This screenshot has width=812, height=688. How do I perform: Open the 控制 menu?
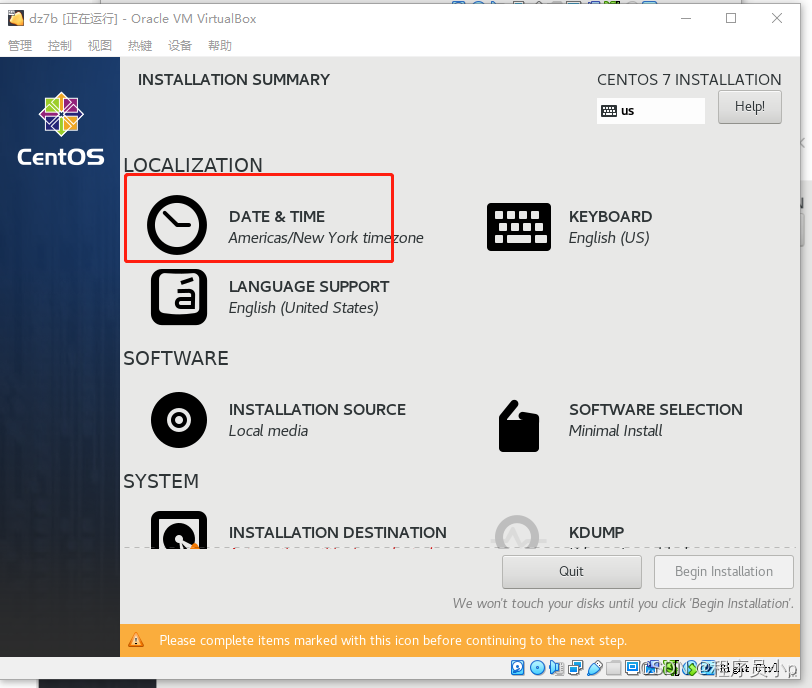[60, 46]
